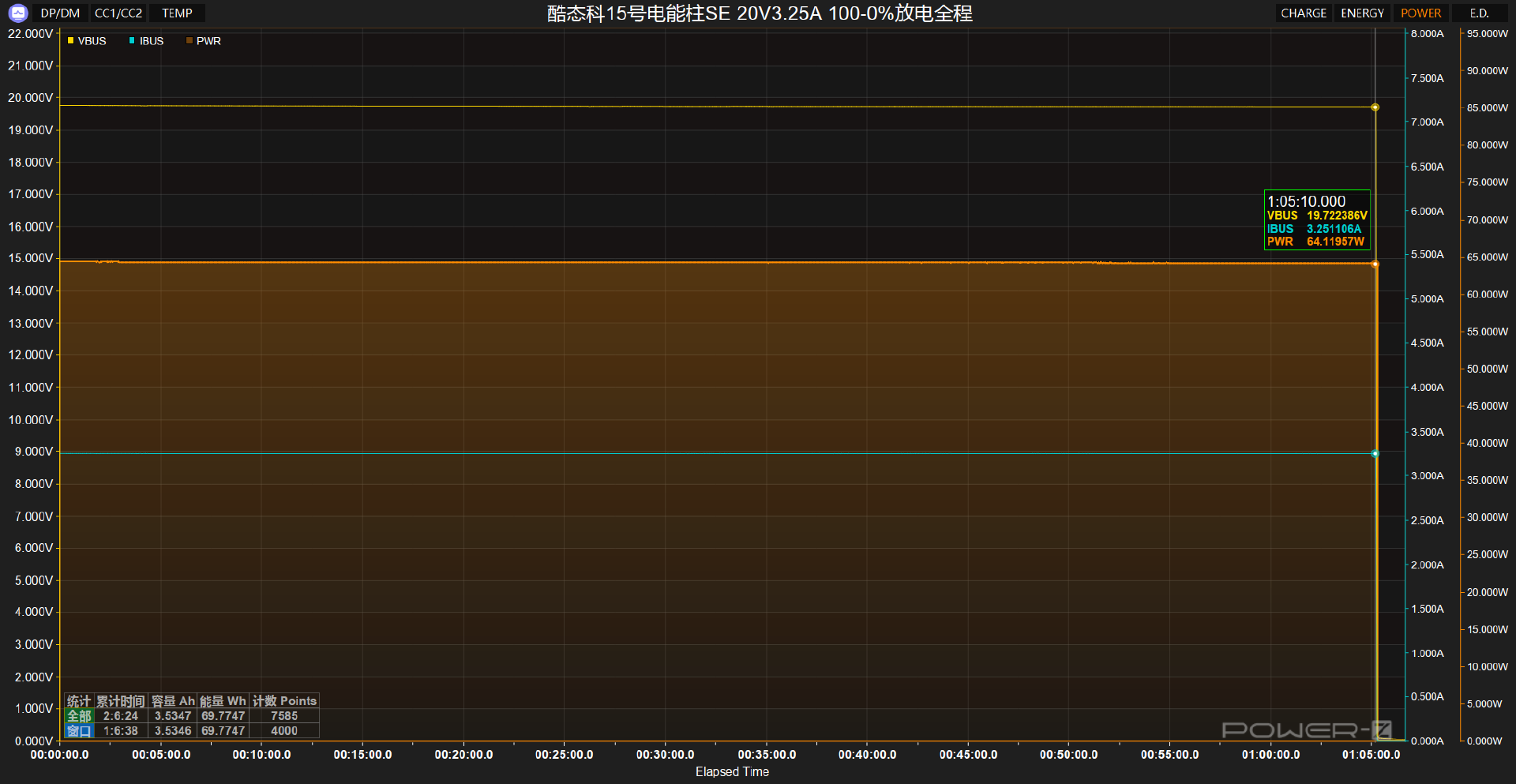Viewport: 1516px width, 784px height.
Task: Click the Elapsed Time axis label
Action: 732,772
